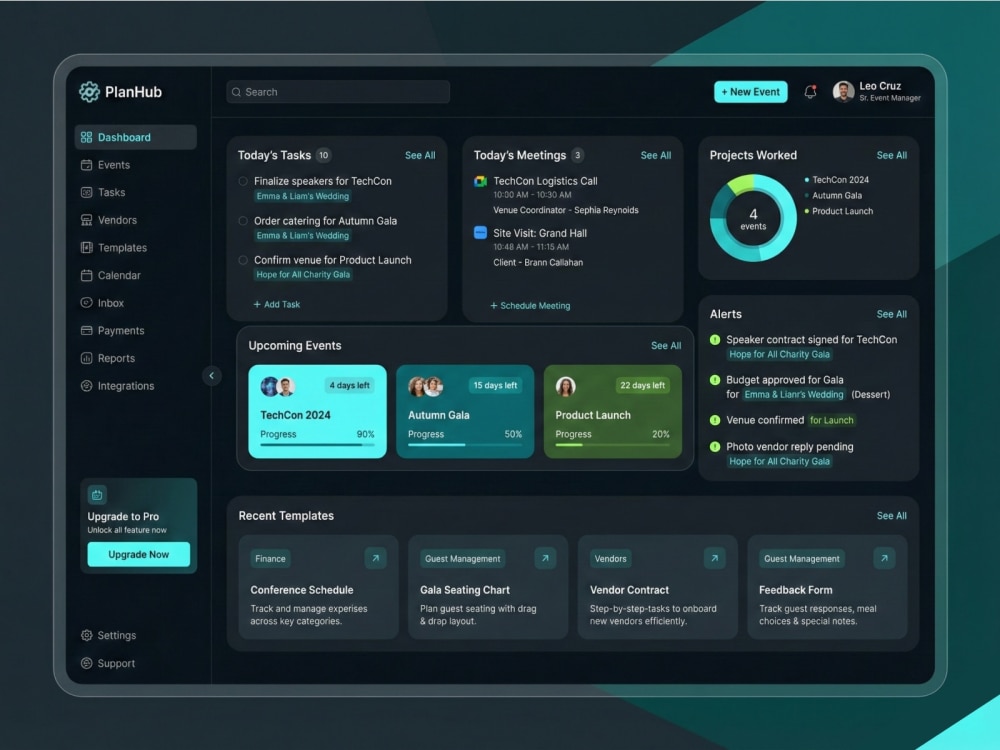See All of Today's Tasks
This screenshot has height=750, width=1000.
click(420, 155)
